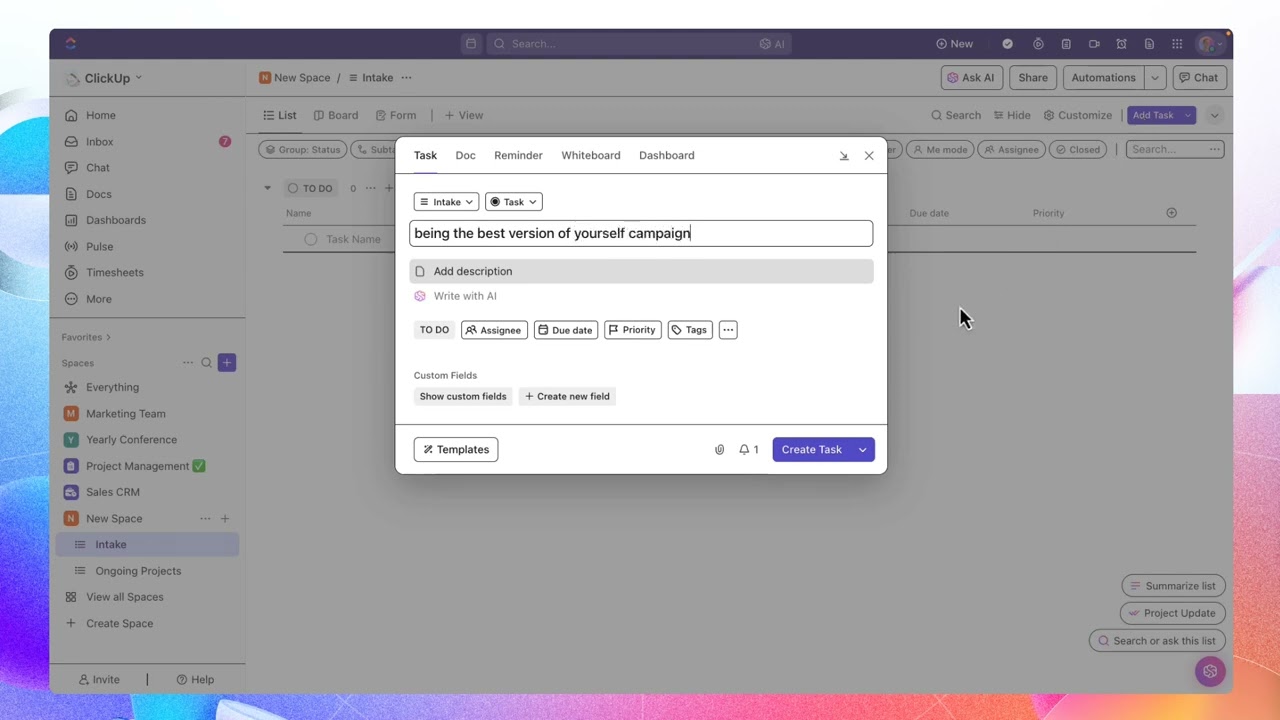Open the Inbox from the sidebar
Viewport: 1280px width, 720px height.
point(99,142)
